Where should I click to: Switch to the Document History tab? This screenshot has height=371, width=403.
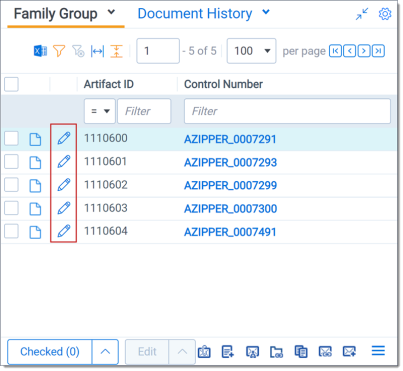[x=195, y=14]
